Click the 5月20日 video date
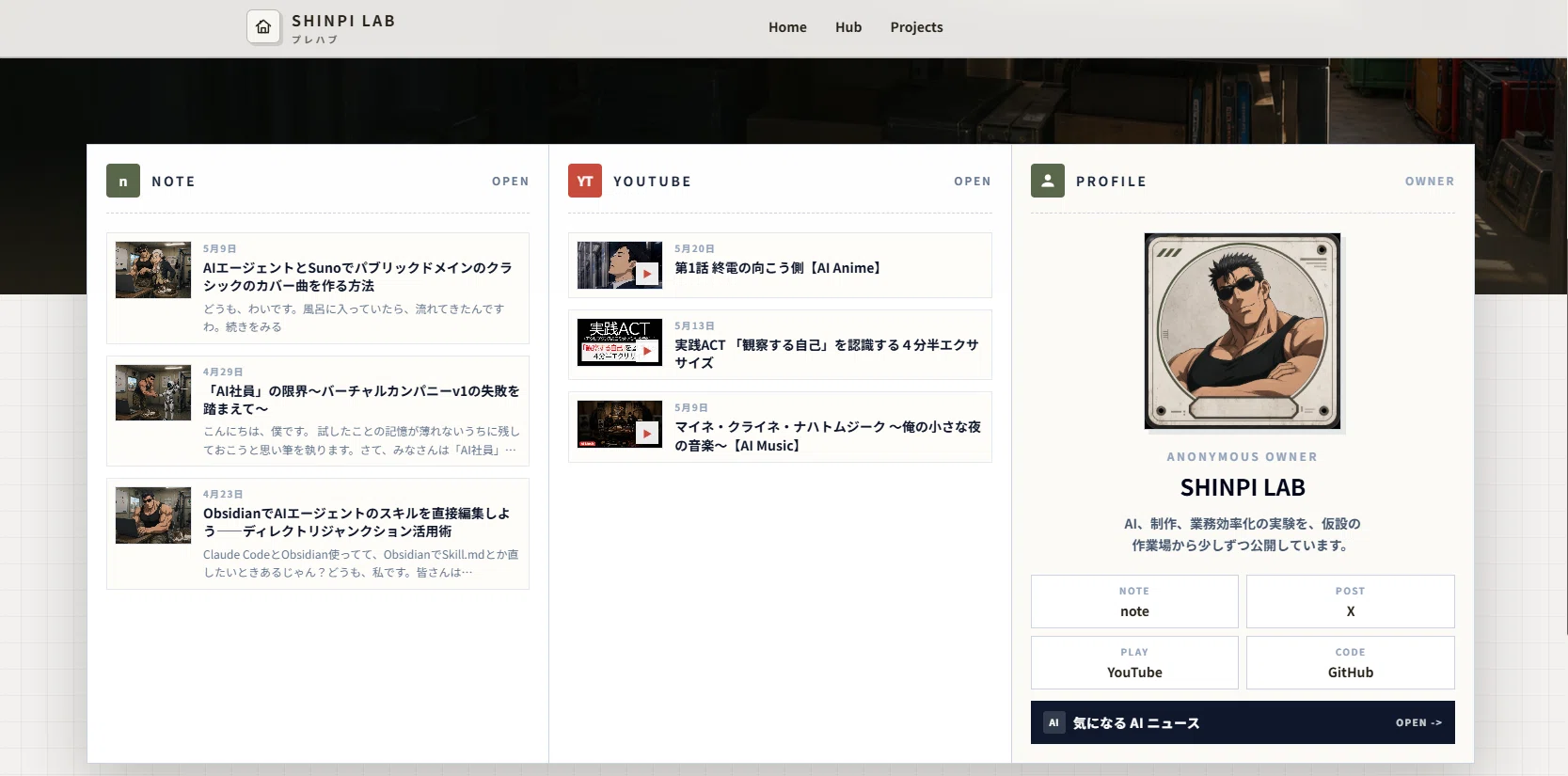Screen dimensions: 1568x776 694,248
